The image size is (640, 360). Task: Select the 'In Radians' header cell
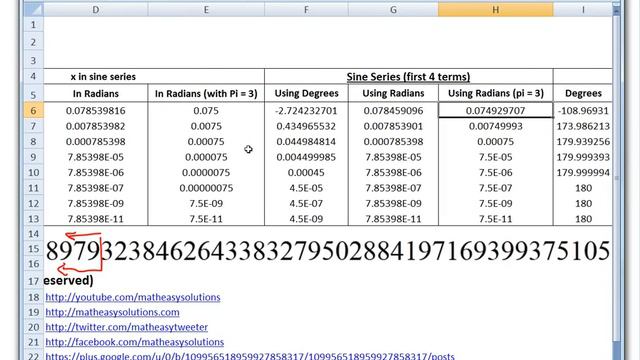coord(96,93)
